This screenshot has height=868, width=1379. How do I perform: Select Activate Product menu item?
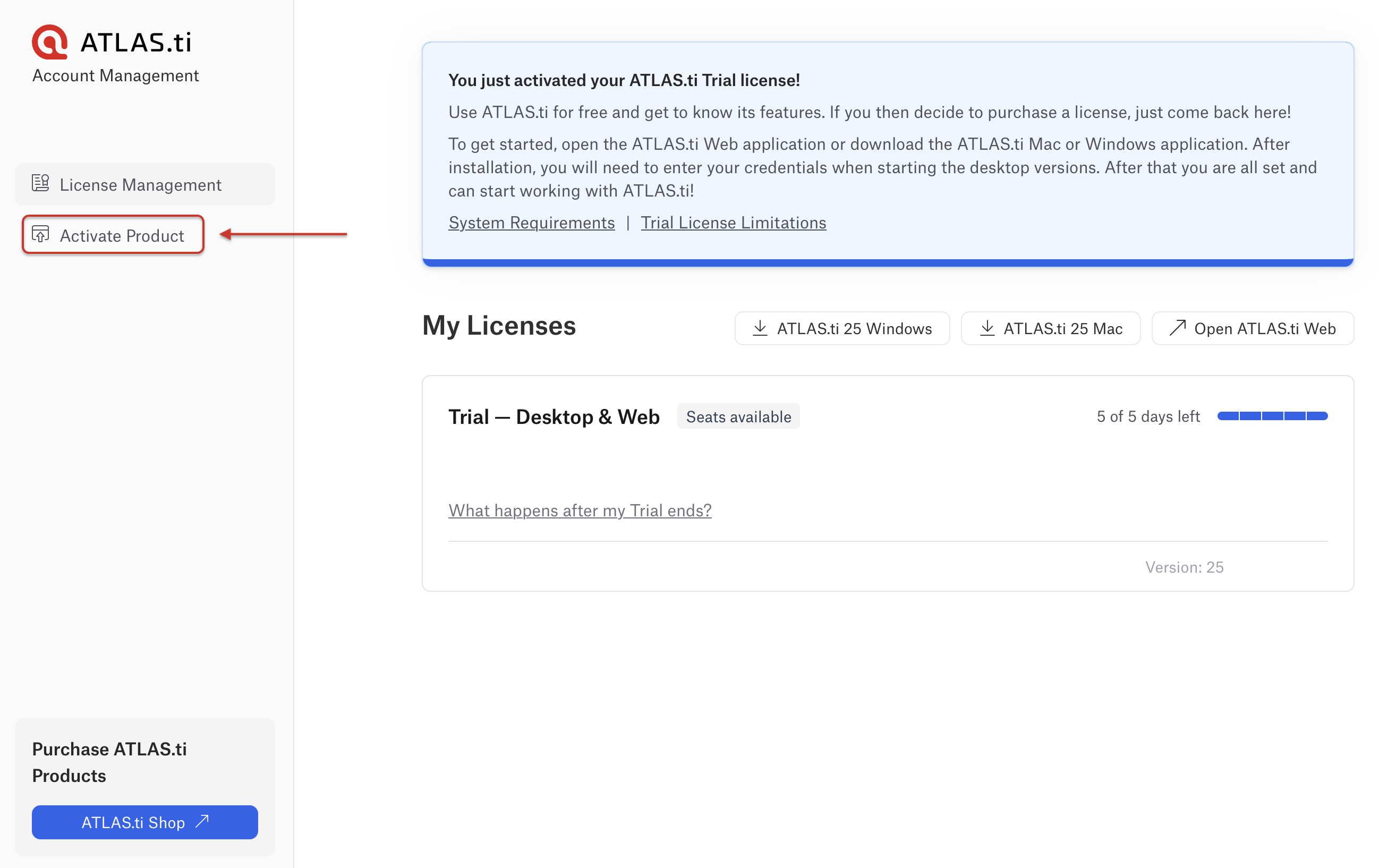point(122,235)
